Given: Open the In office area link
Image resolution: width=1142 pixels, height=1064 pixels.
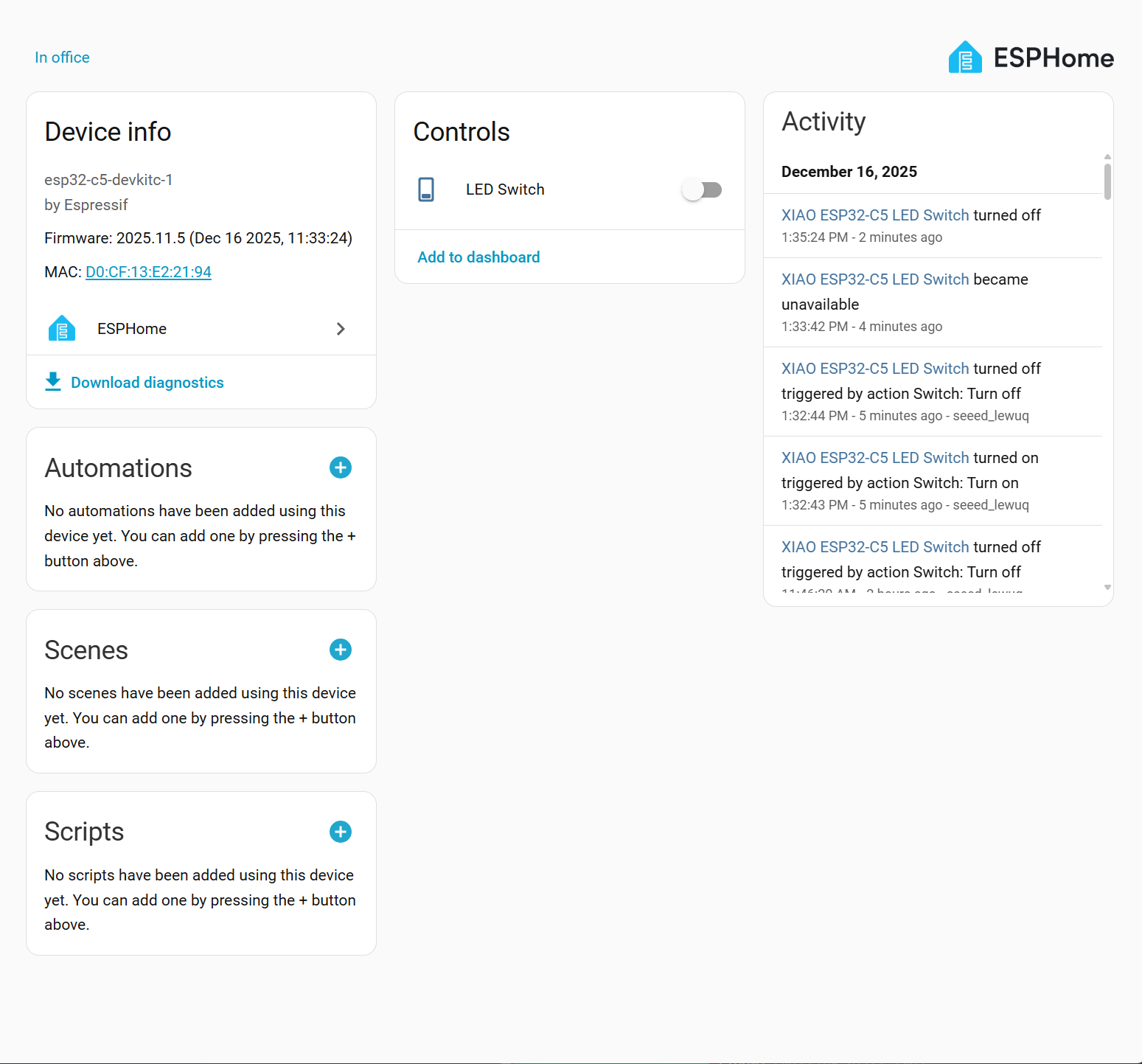Looking at the screenshot, I should point(62,58).
